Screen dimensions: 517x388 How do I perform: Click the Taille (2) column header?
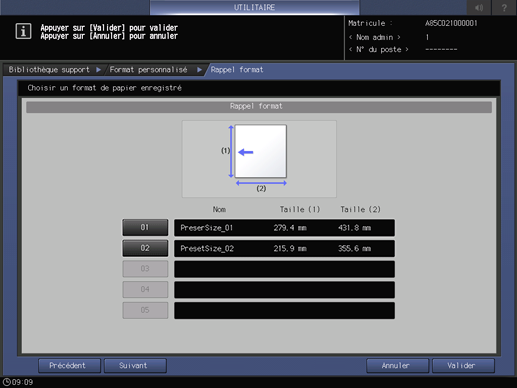[x=360, y=209]
